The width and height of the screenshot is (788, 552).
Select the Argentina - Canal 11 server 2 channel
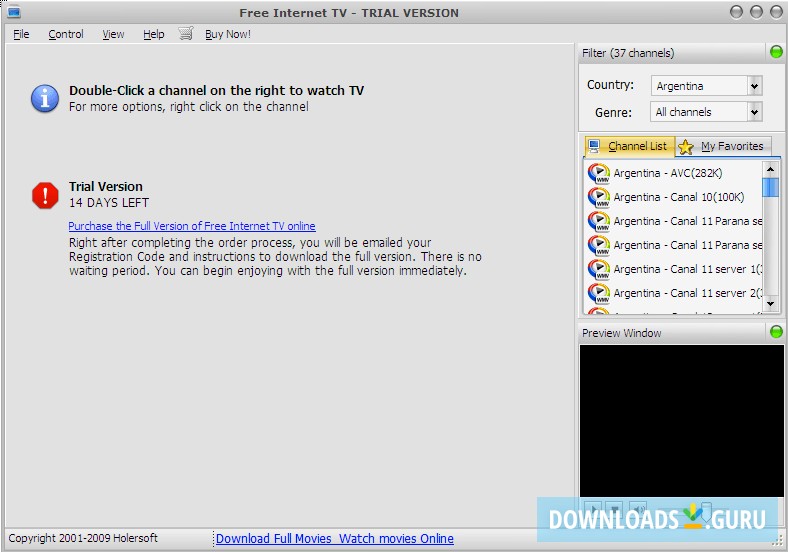point(673,293)
